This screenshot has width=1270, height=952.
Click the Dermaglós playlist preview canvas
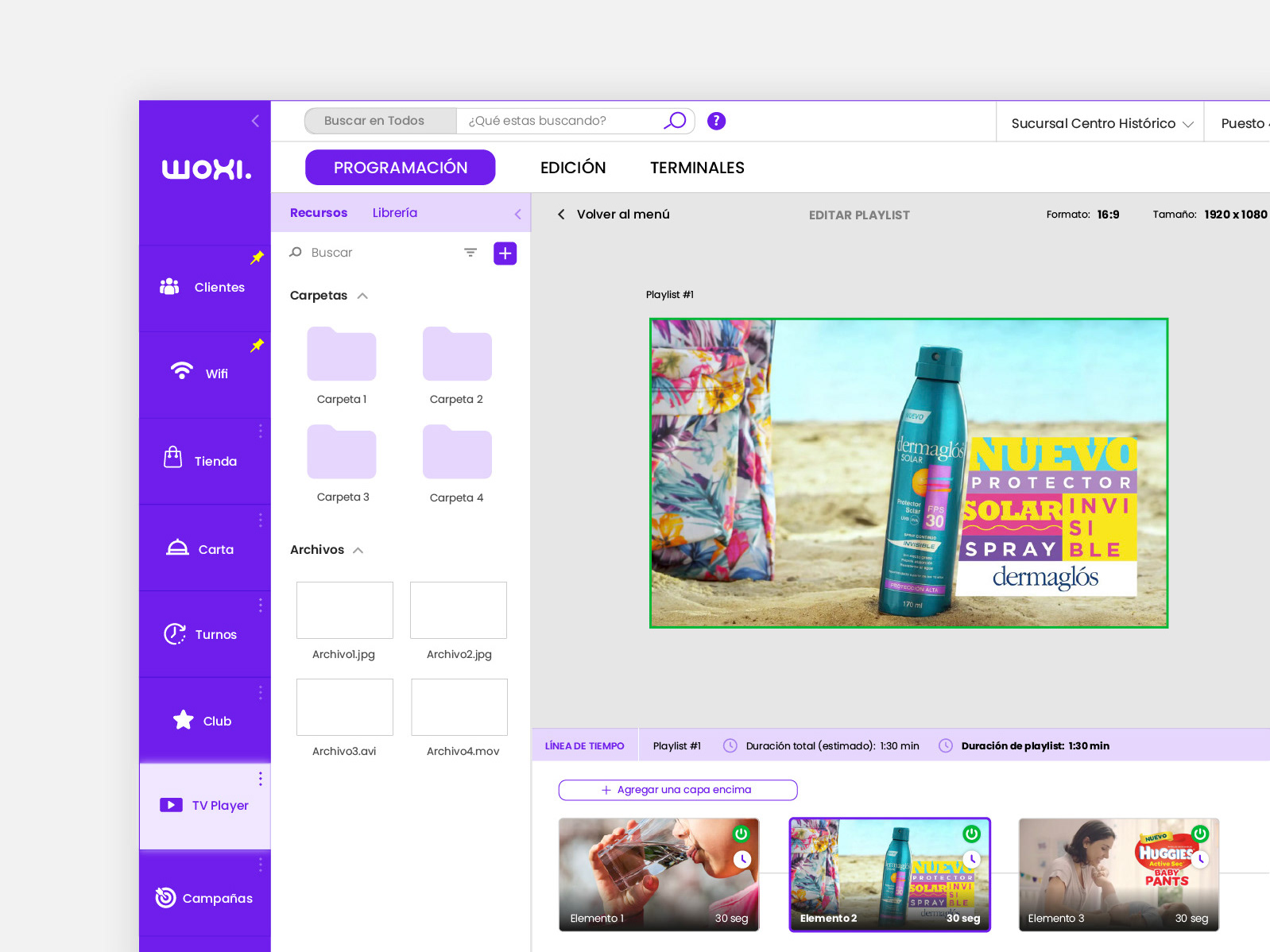909,473
